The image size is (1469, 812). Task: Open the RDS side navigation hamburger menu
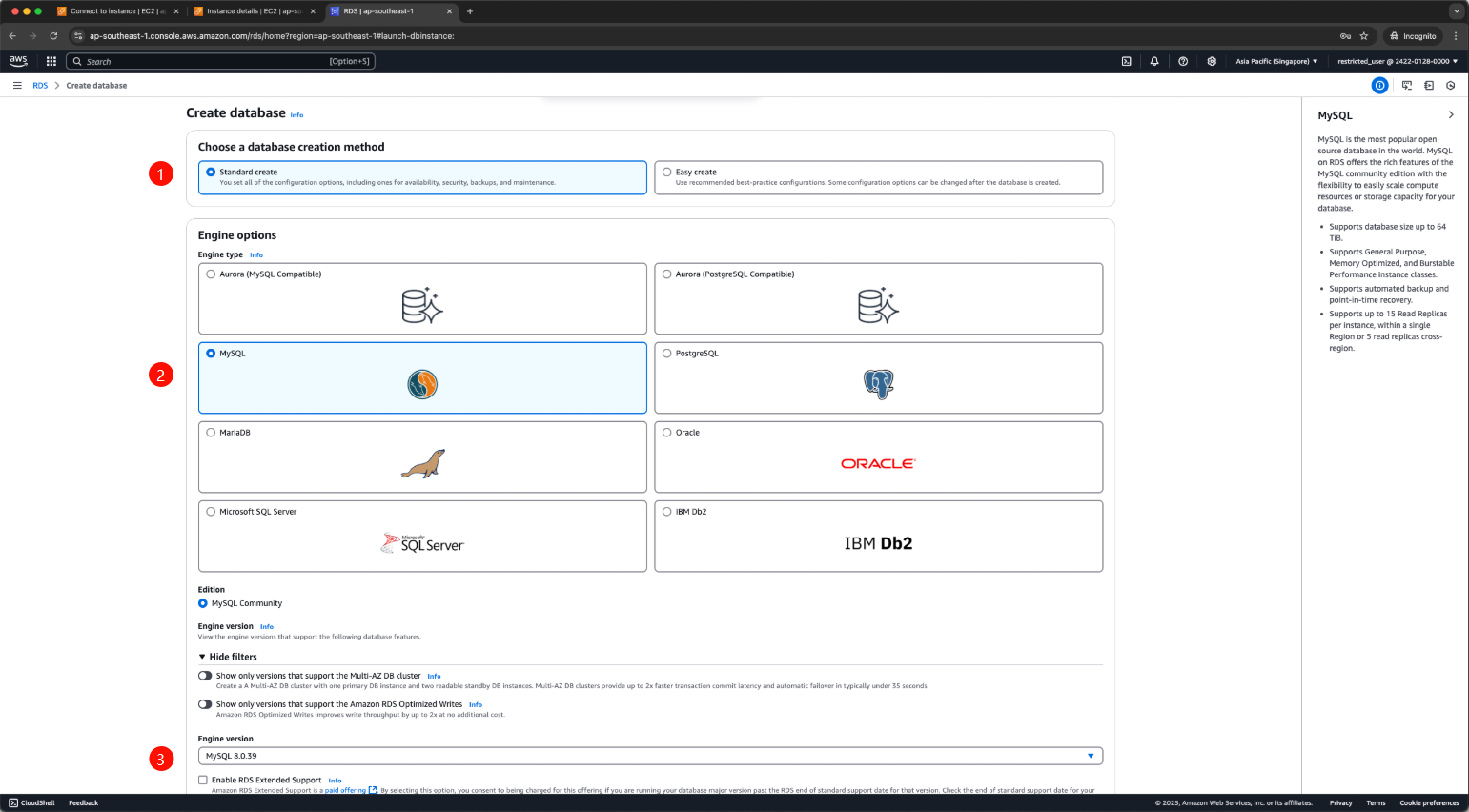point(17,85)
